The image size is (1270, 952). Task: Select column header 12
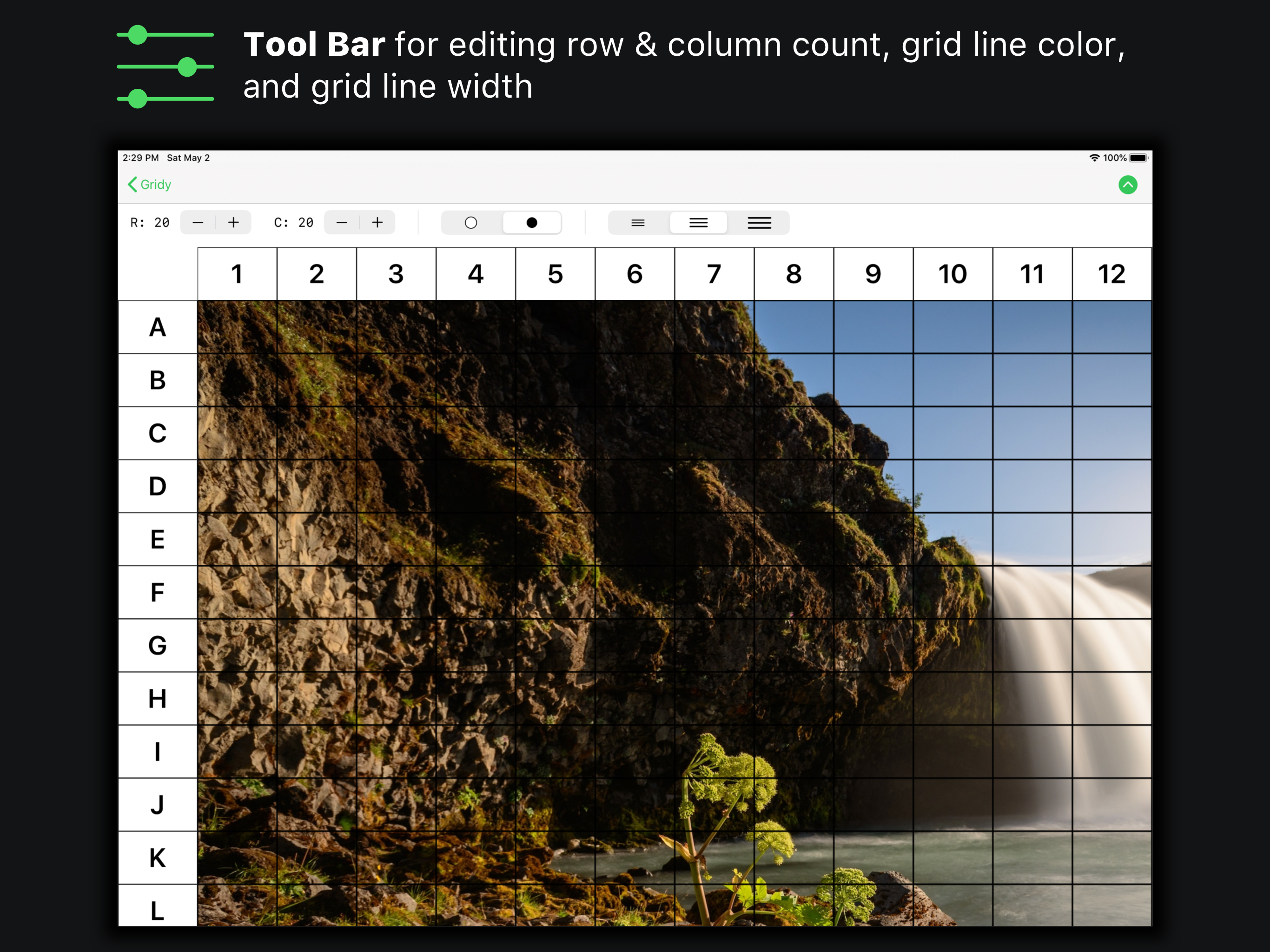pyautogui.click(x=1111, y=274)
